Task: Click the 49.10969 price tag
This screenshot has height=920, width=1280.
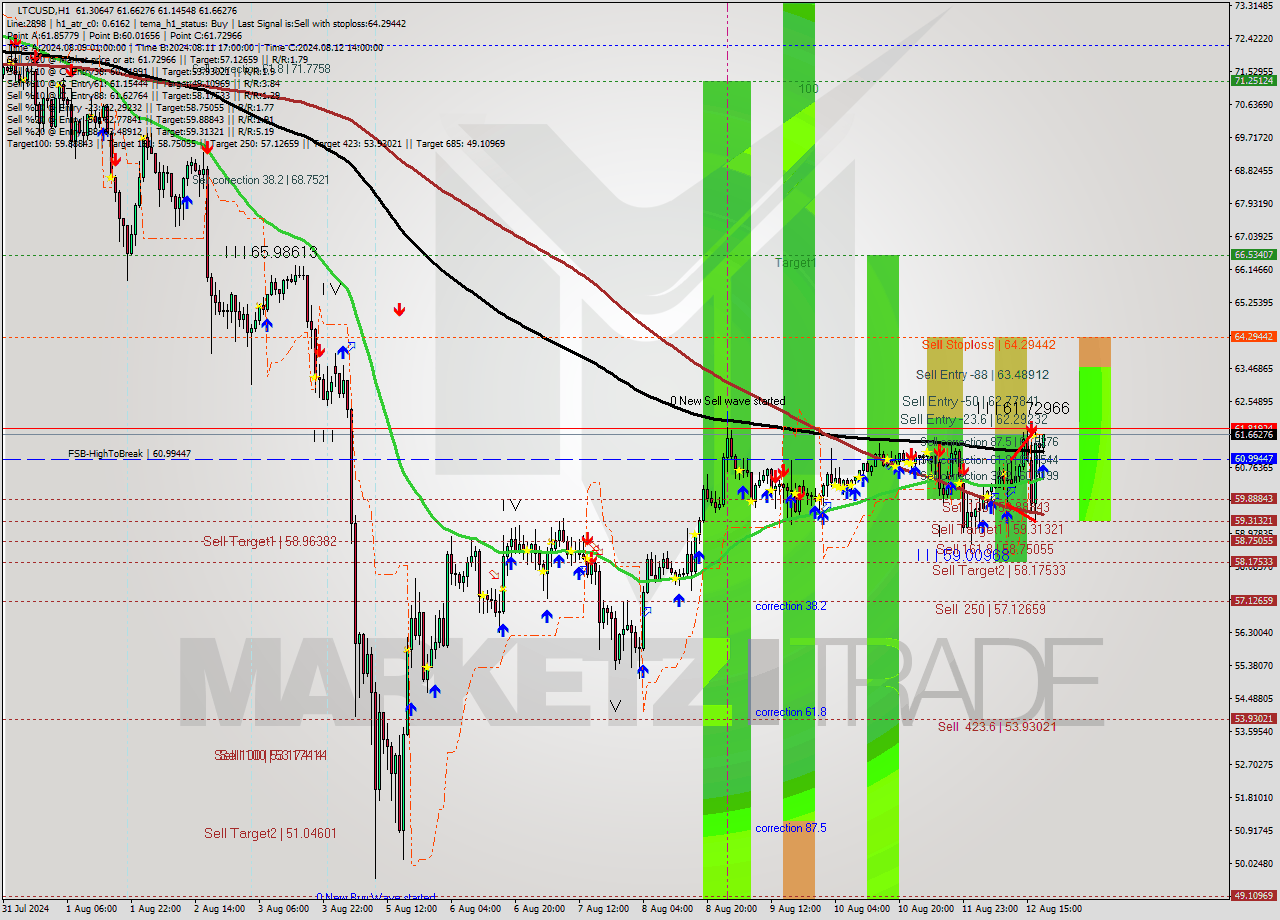Action: click(x=1254, y=896)
